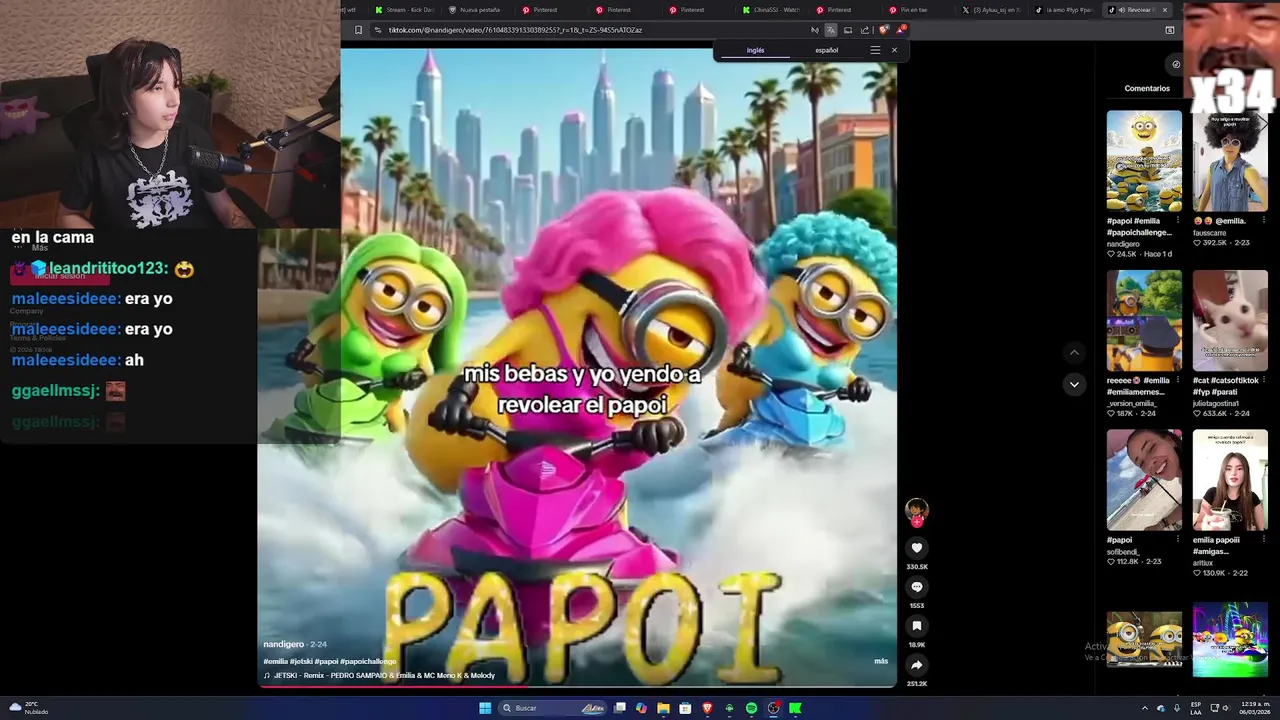The height and width of the screenshot is (720, 1280).
Task: Open comments via speech bubble icon
Action: [917, 587]
